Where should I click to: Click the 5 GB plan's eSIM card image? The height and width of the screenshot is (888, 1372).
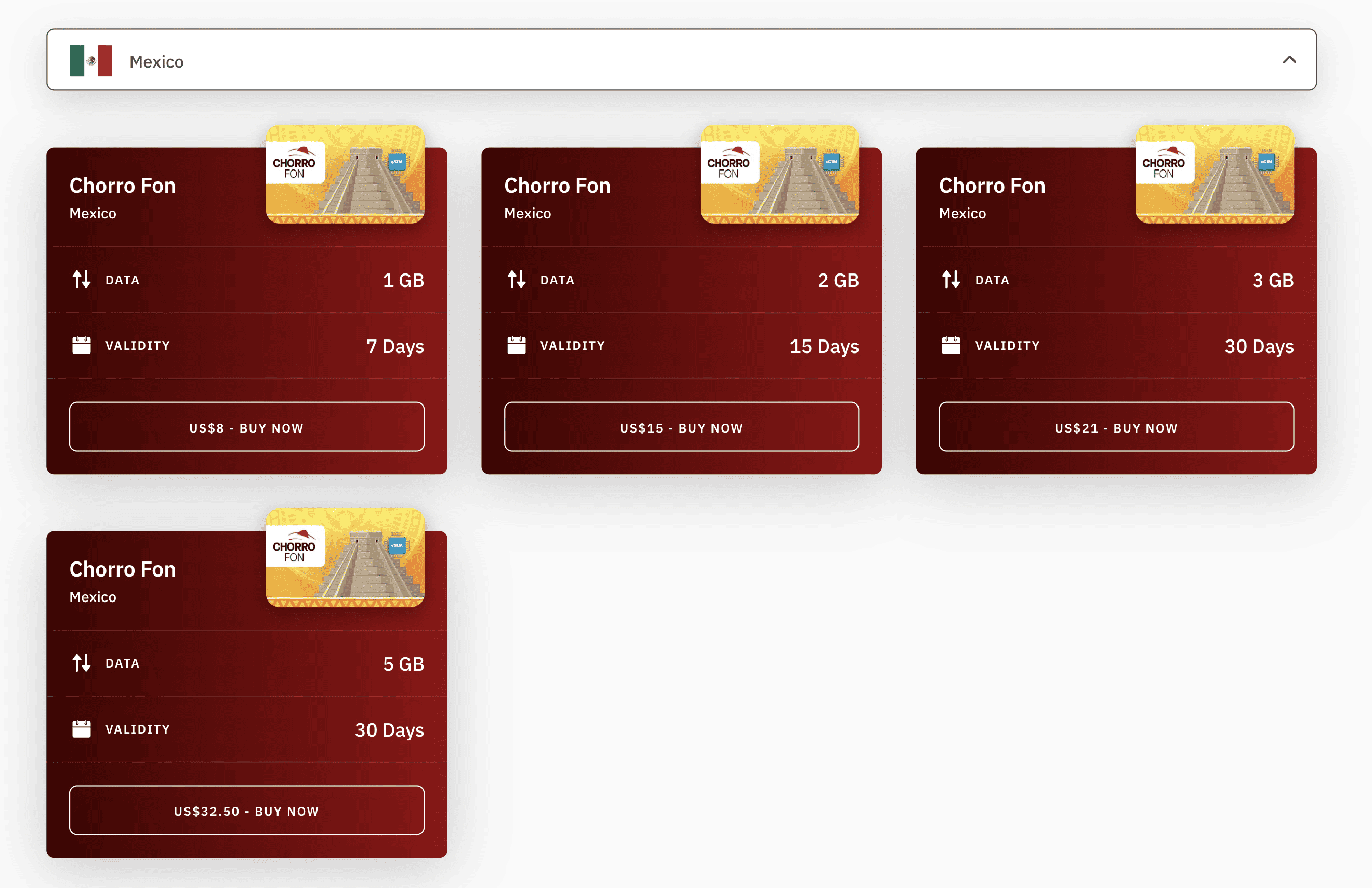pos(345,557)
